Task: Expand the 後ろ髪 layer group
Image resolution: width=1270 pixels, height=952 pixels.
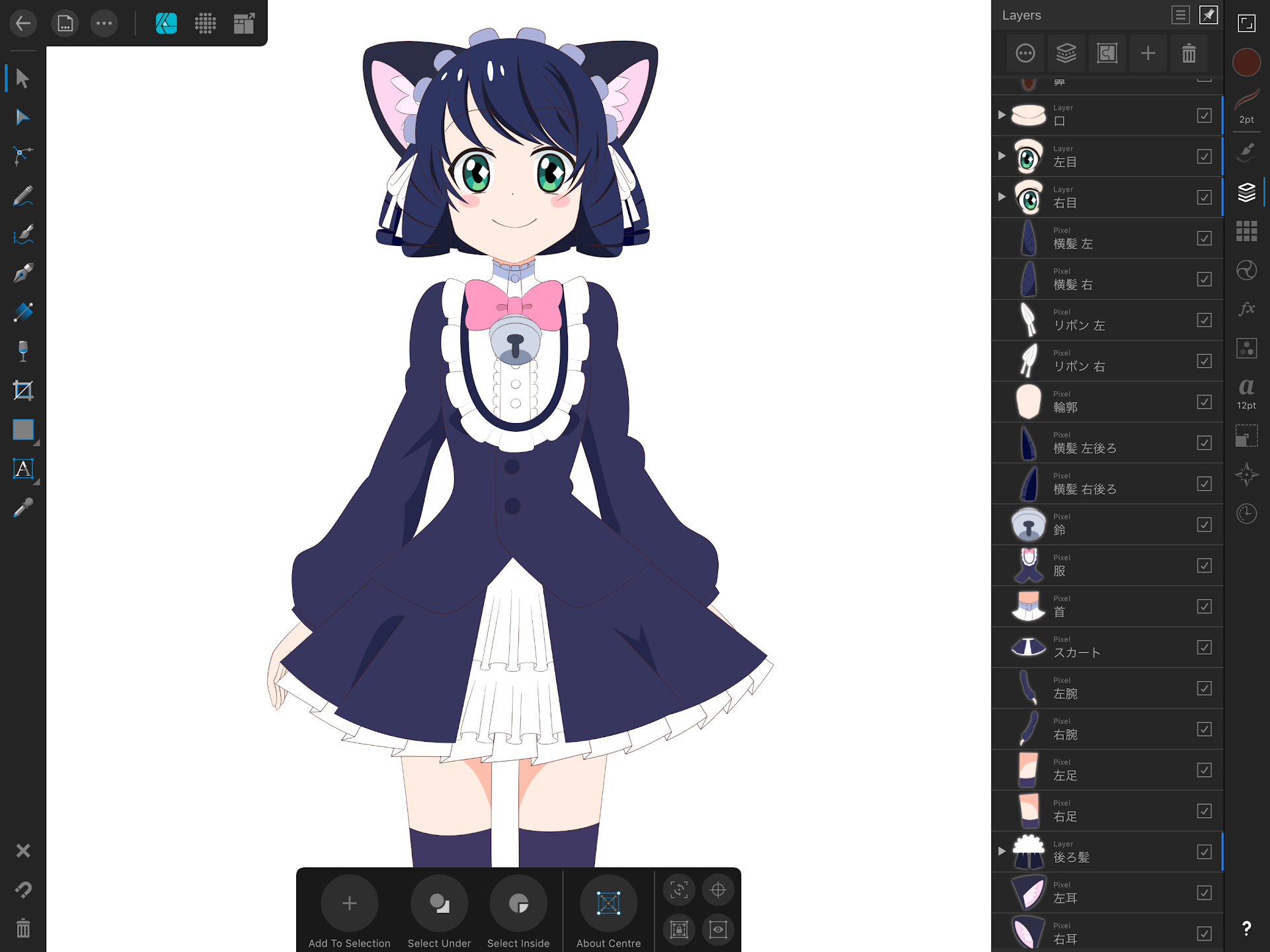Action: point(1002,852)
